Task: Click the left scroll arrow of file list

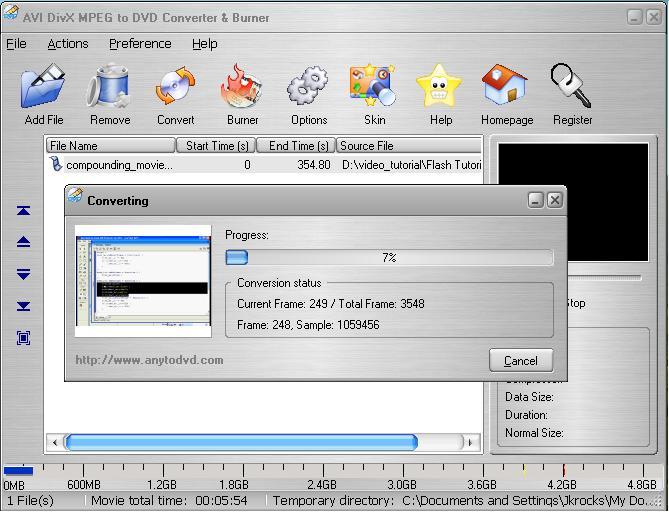Action: coord(55,442)
